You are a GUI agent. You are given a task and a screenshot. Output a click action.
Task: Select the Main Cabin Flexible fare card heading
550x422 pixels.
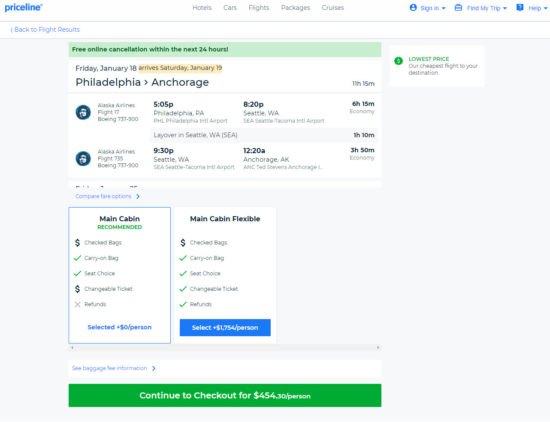(225, 219)
